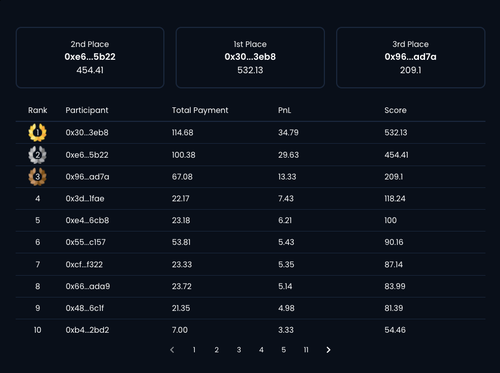Click the bronze third-place medal icon

coord(37,177)
